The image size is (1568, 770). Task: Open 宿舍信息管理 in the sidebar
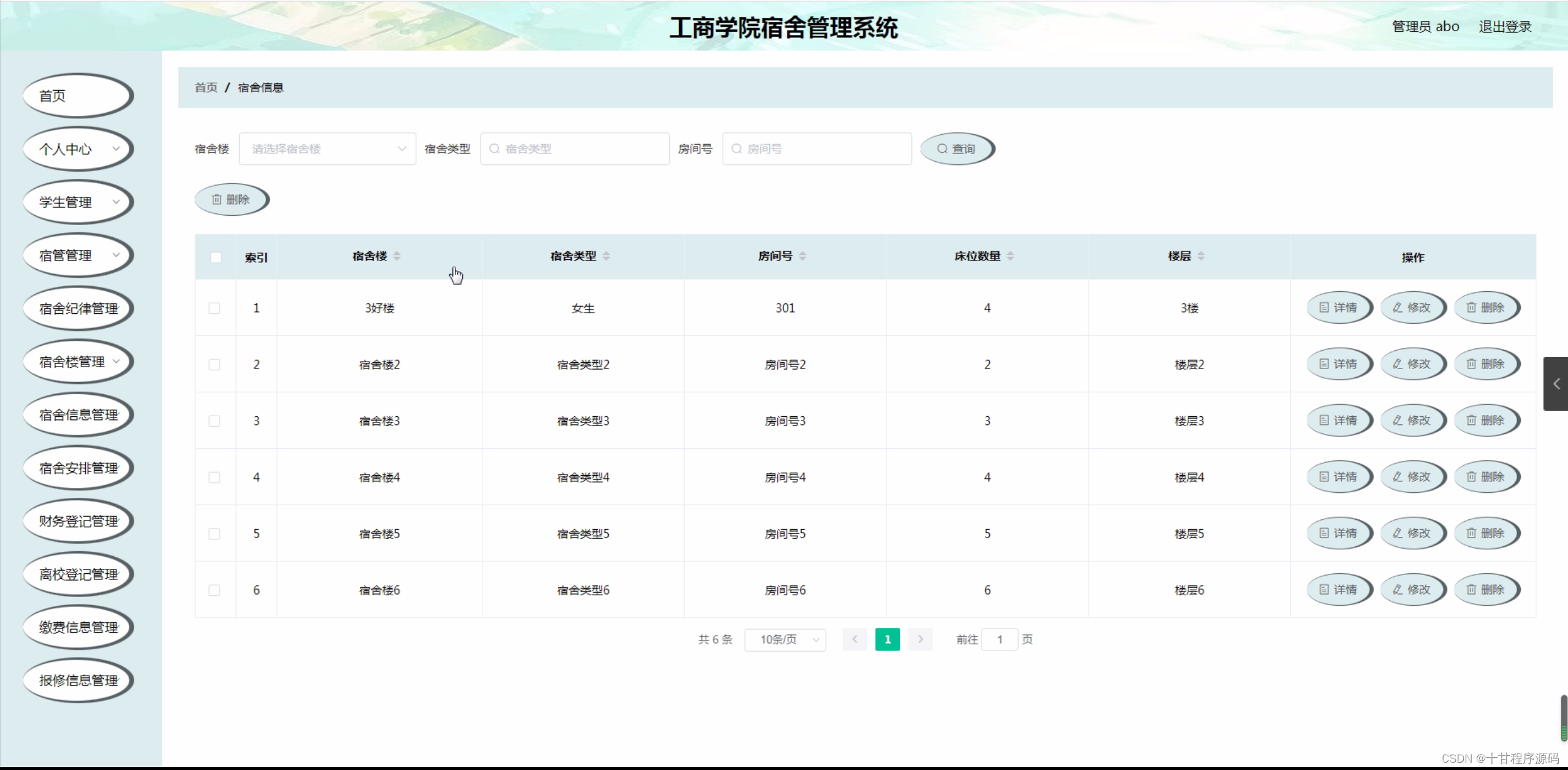click(77, 415)
